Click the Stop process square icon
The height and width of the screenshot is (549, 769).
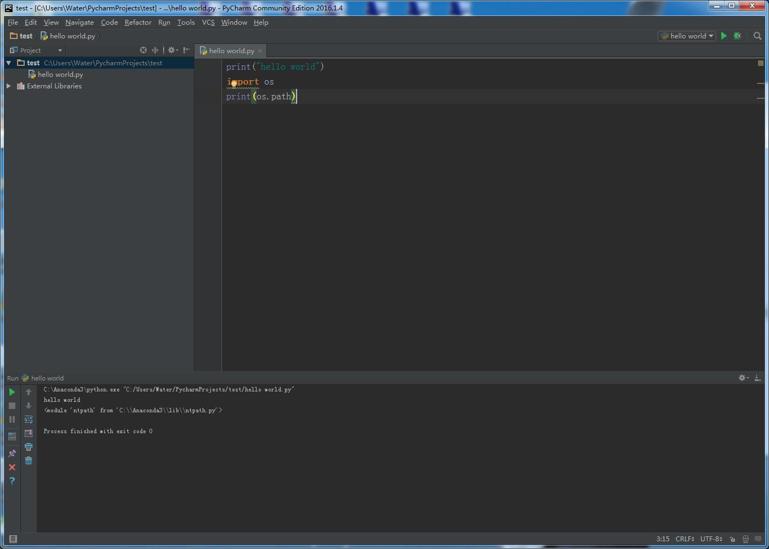point(12,406)
